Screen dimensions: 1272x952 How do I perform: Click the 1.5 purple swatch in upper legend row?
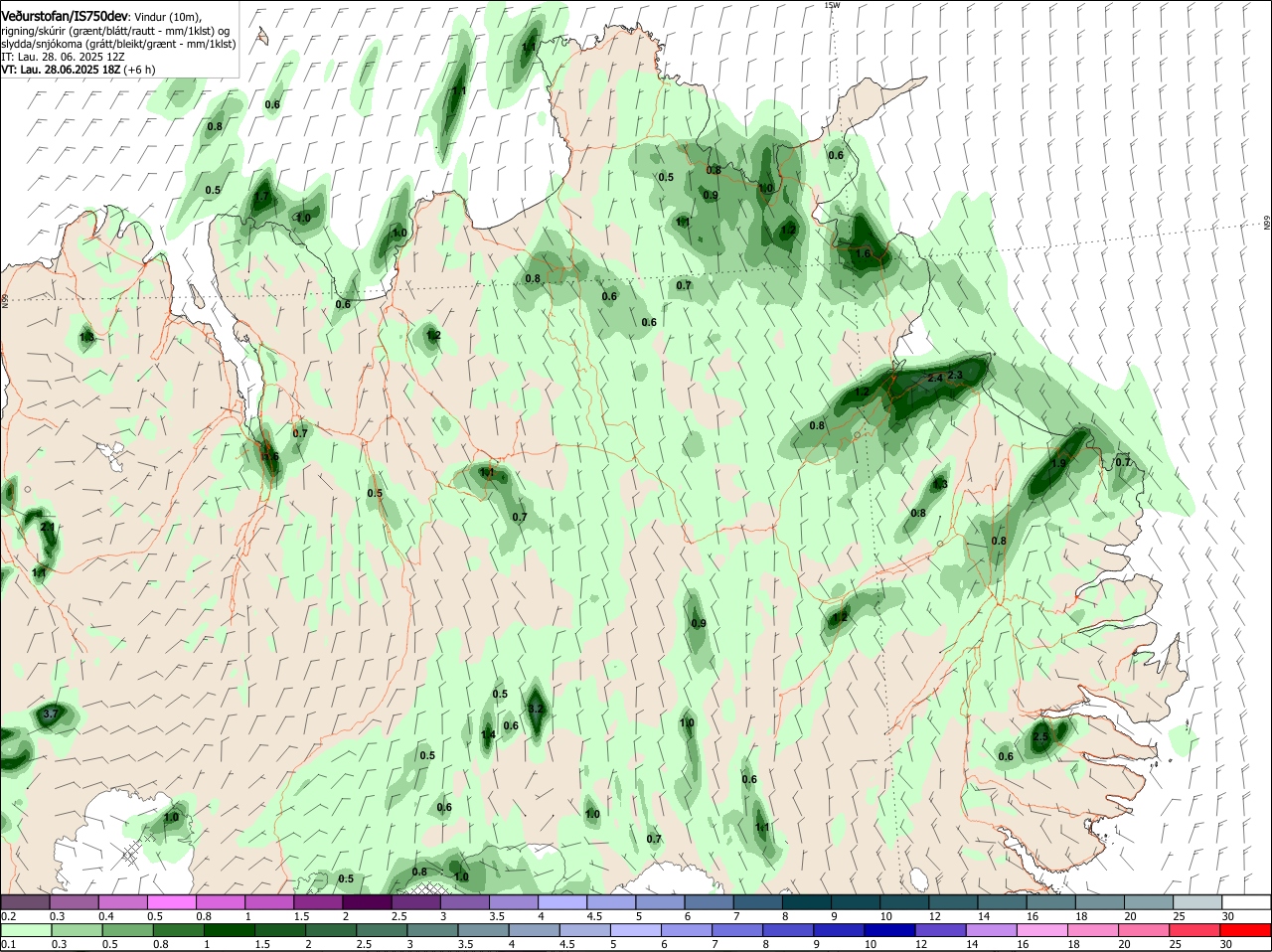[x=319, y=901]
